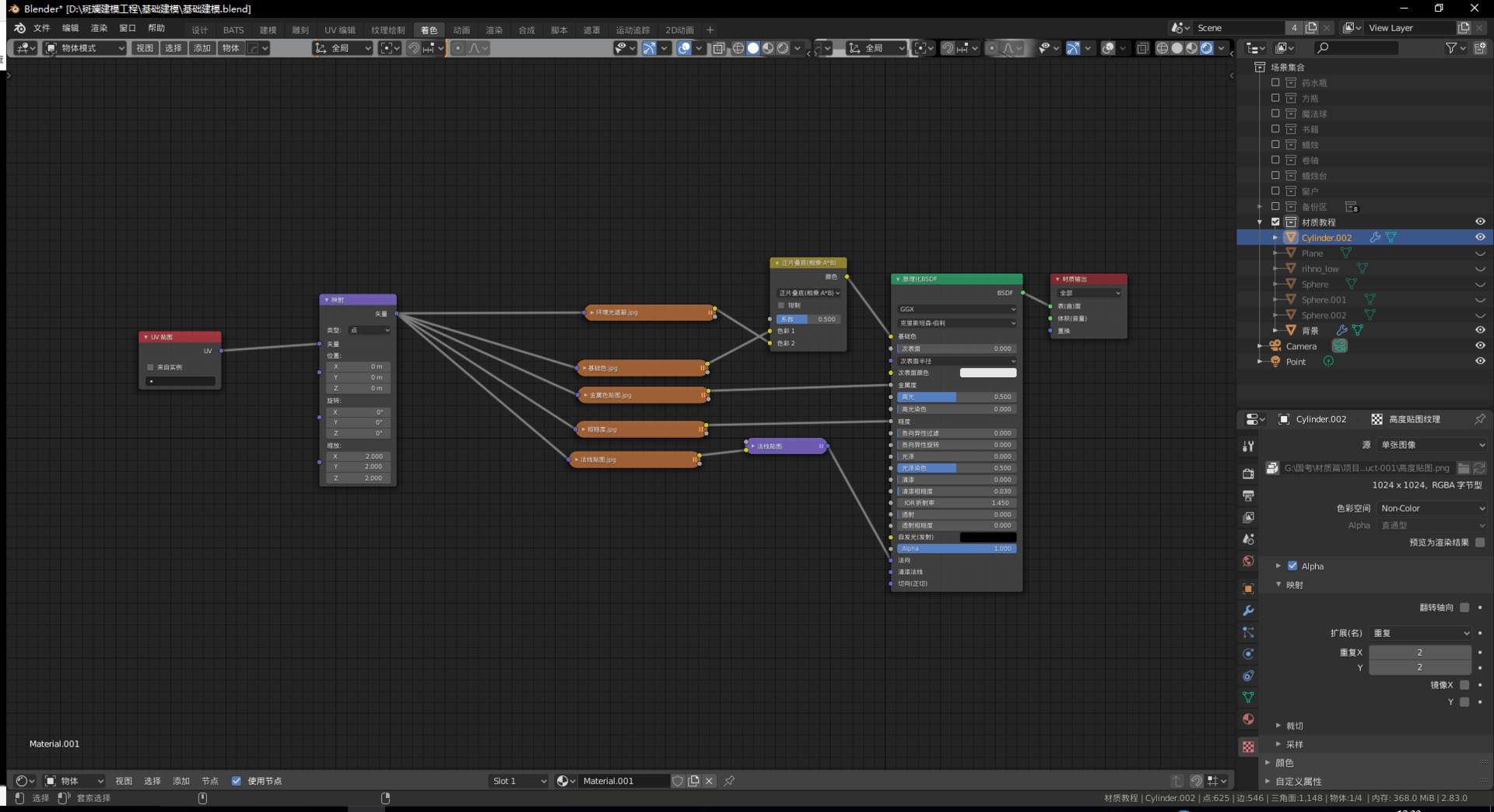
Task: Open the Material properties tab
Action: pyautogui.click(x=1248, y=719)
